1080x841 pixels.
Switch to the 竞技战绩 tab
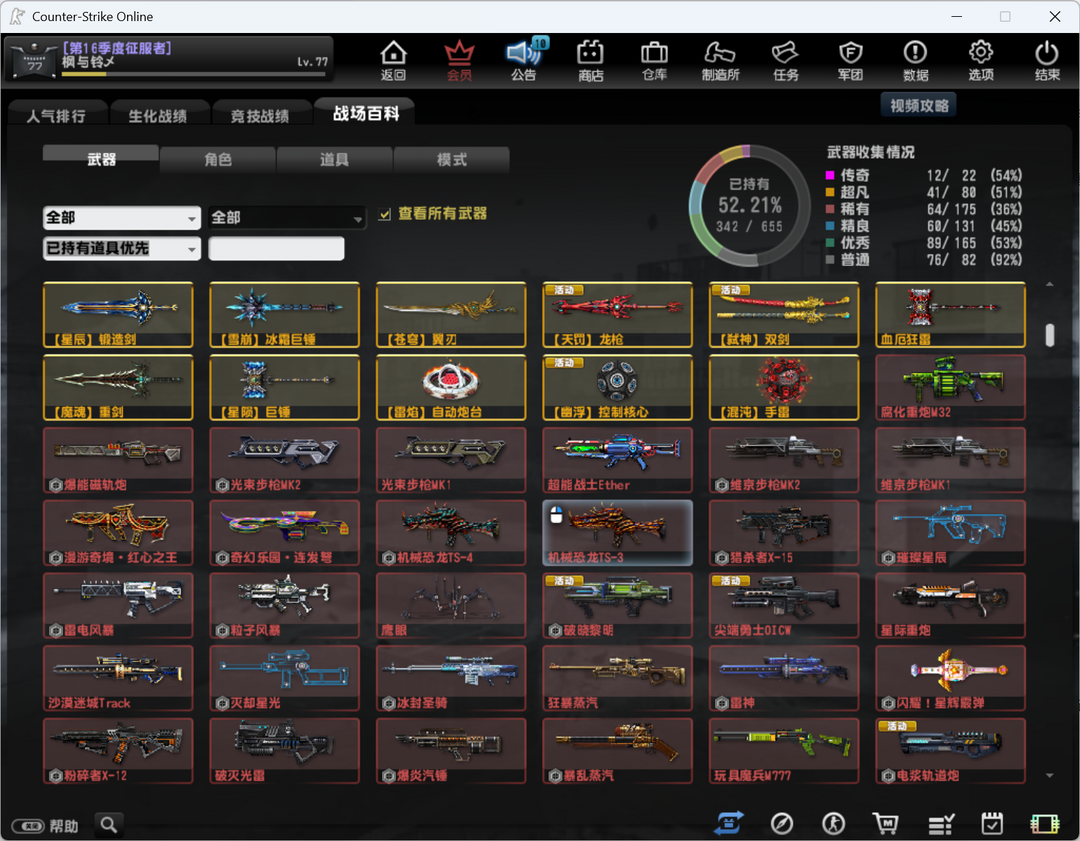point(260,115)
